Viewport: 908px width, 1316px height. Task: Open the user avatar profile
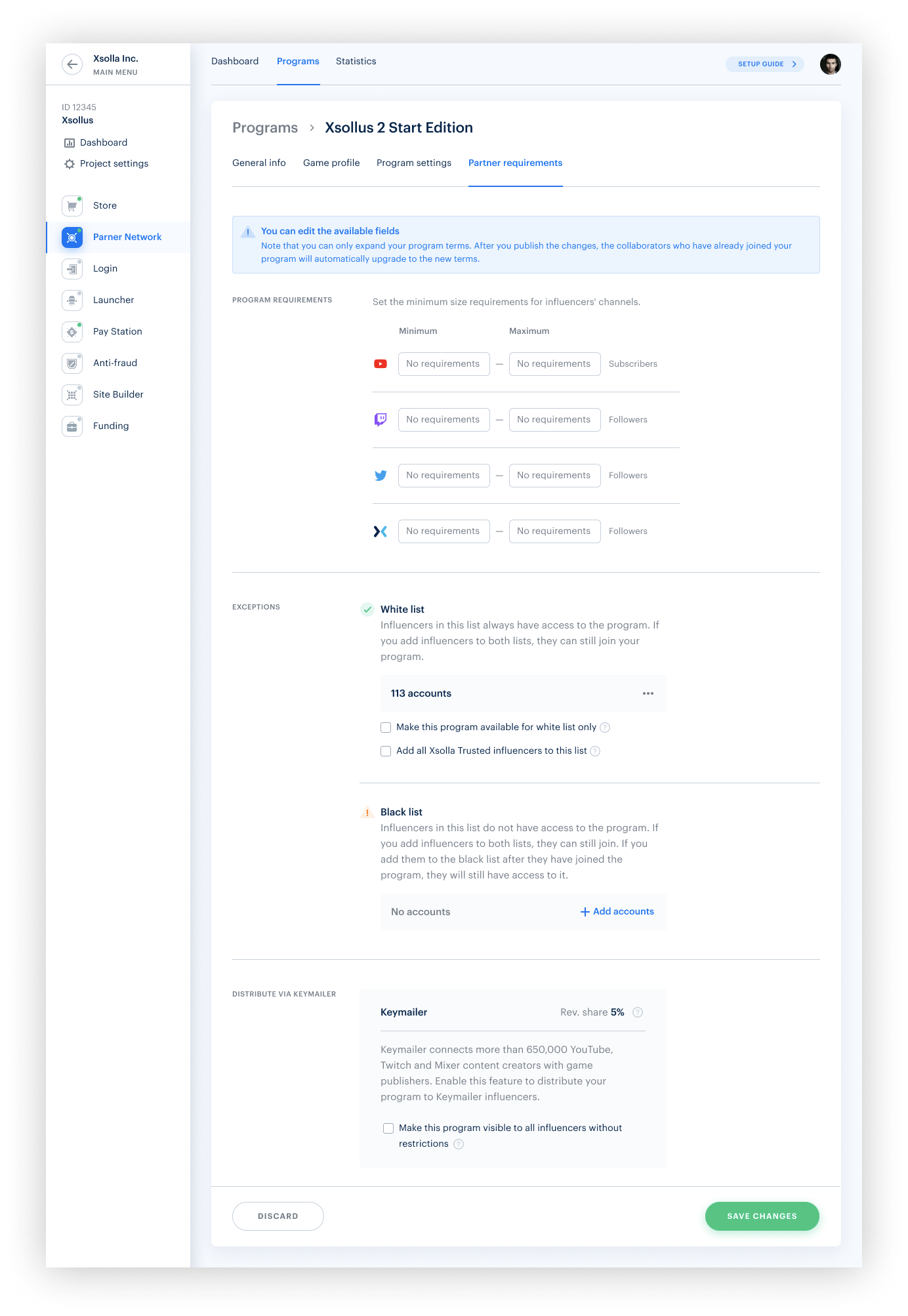tap(831, 64)
